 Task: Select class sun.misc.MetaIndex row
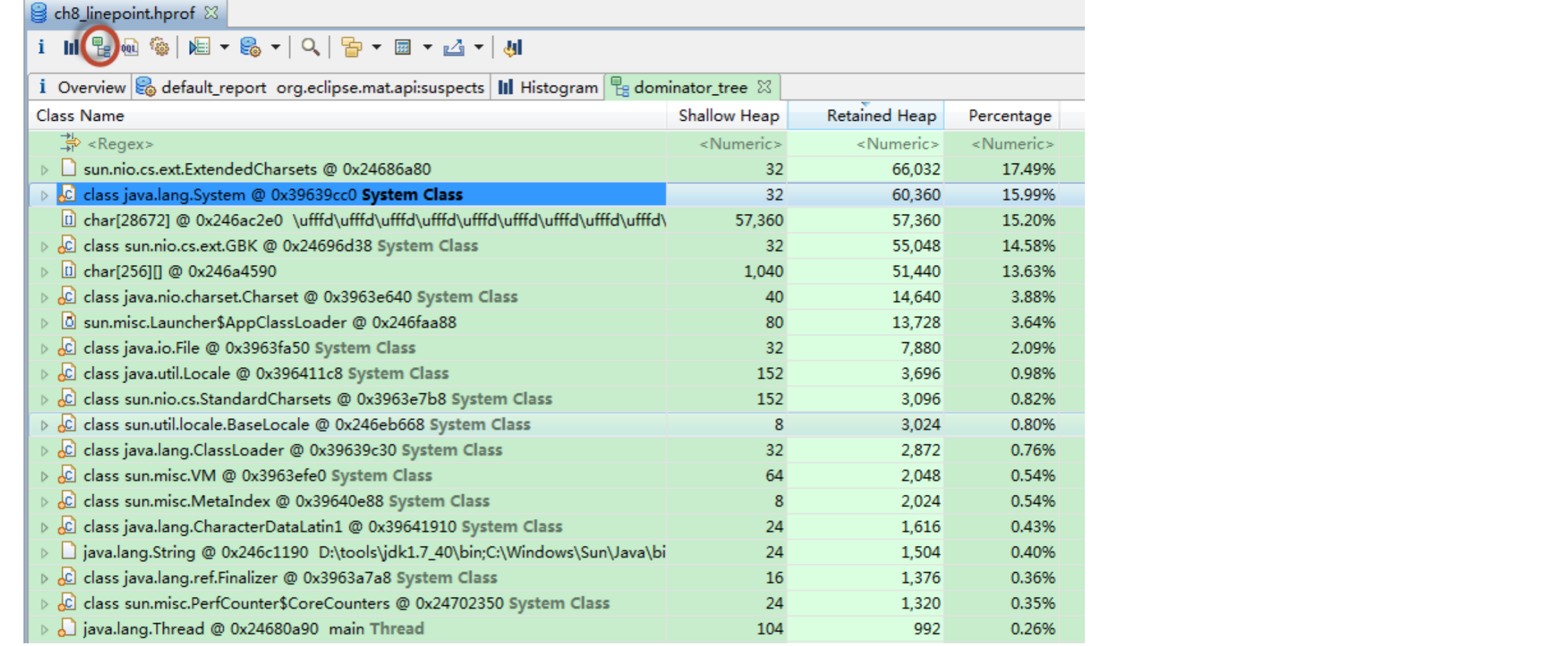click(556, 501)
